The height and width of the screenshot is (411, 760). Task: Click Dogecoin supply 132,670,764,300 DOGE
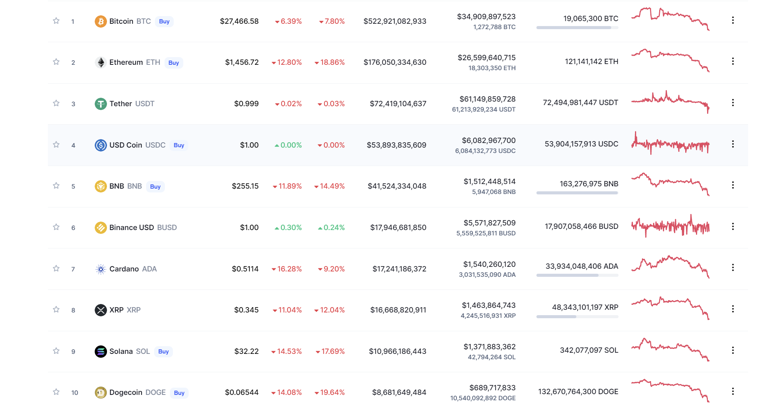[x=578, y=392]
